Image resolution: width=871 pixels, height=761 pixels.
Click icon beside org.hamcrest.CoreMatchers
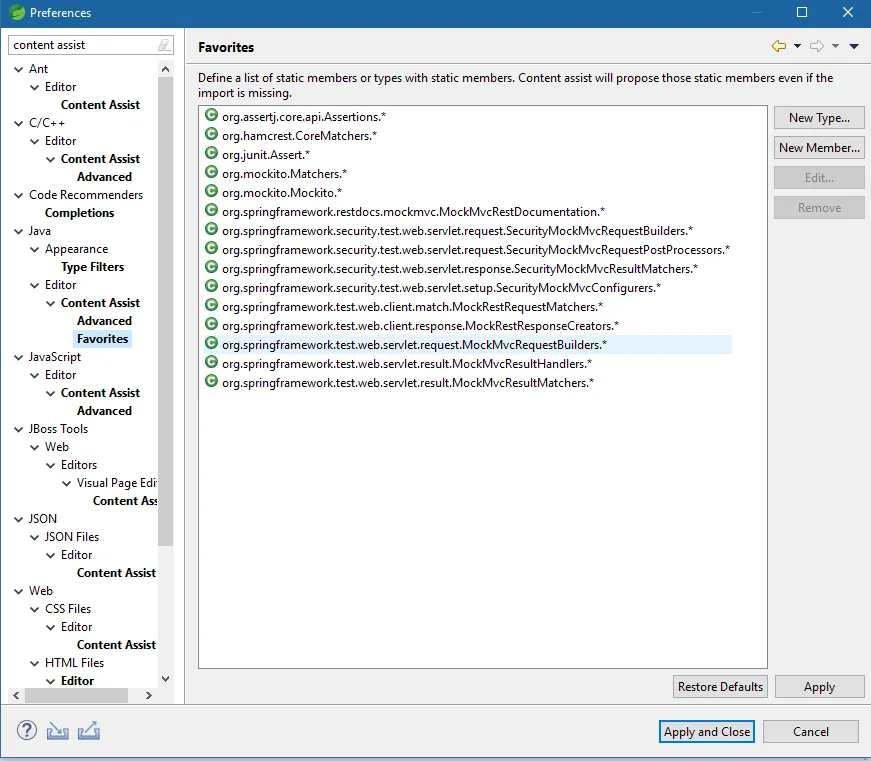pyautogui.click(x=211, y=134)
